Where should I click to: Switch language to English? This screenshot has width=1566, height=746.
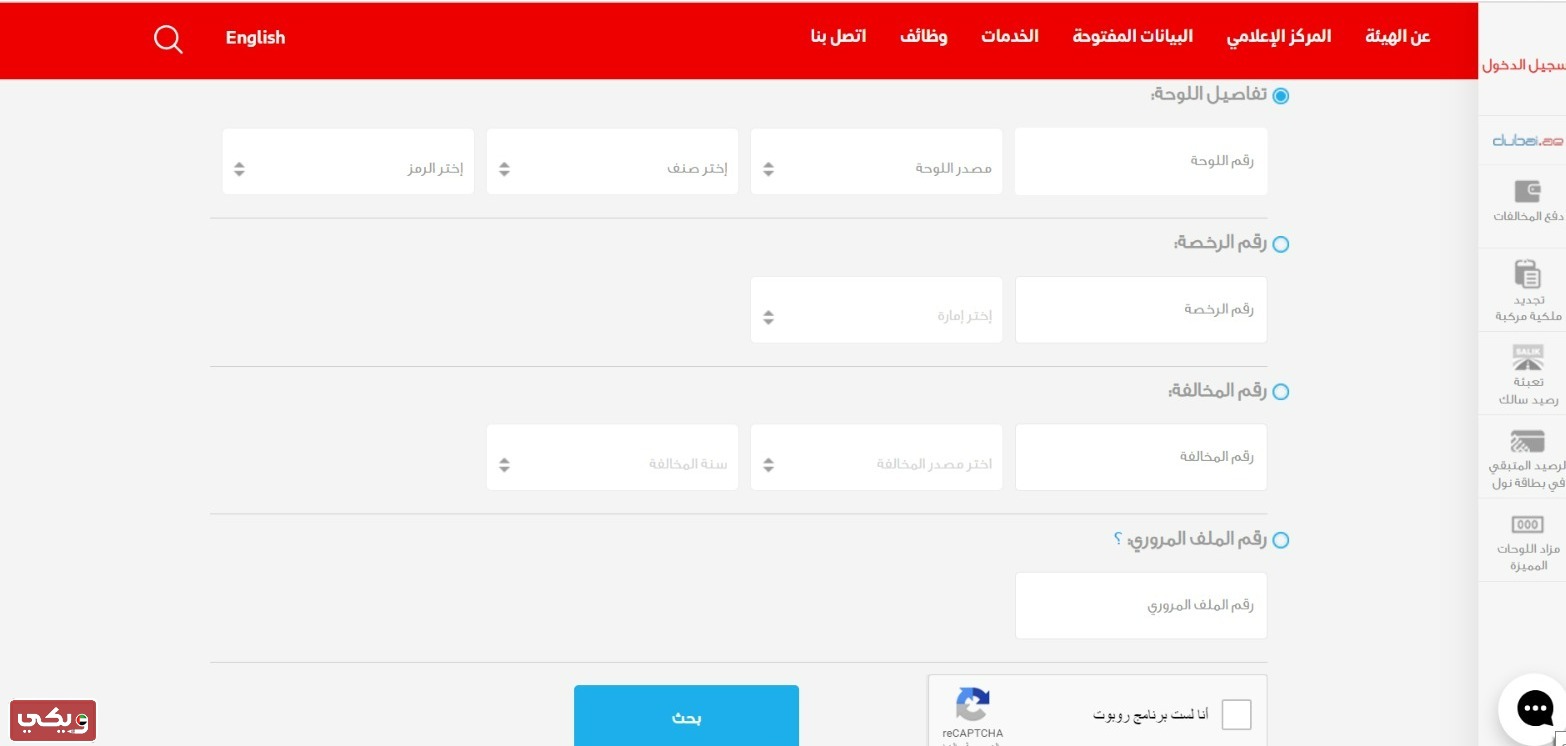[255, 38]
